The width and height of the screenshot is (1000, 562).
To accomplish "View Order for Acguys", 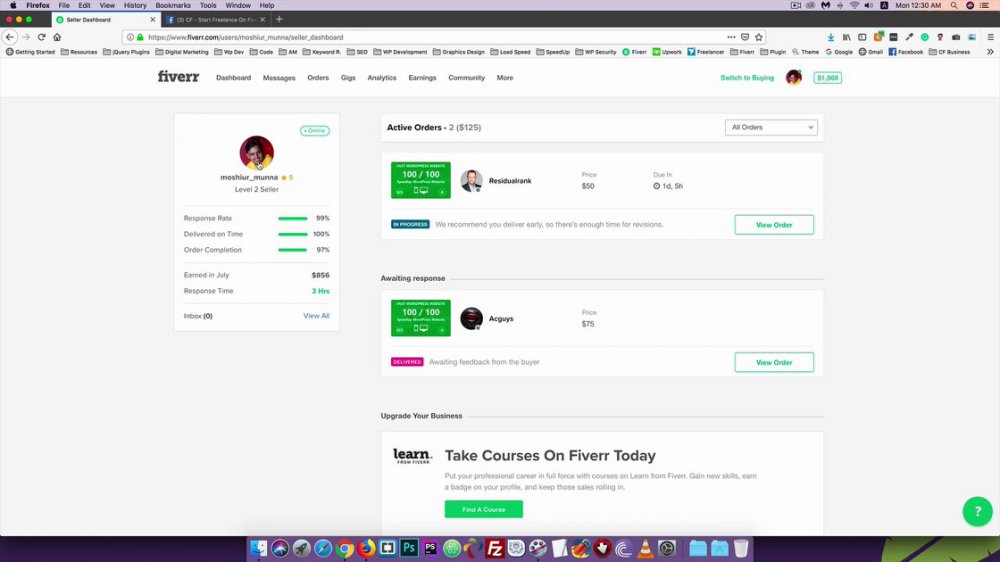I will [x=774, y=362].
